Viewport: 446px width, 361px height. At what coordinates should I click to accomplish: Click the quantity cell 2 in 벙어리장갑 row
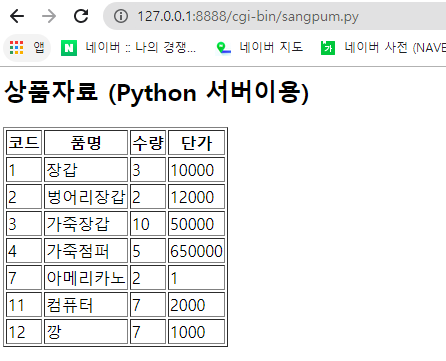(148, 197)
